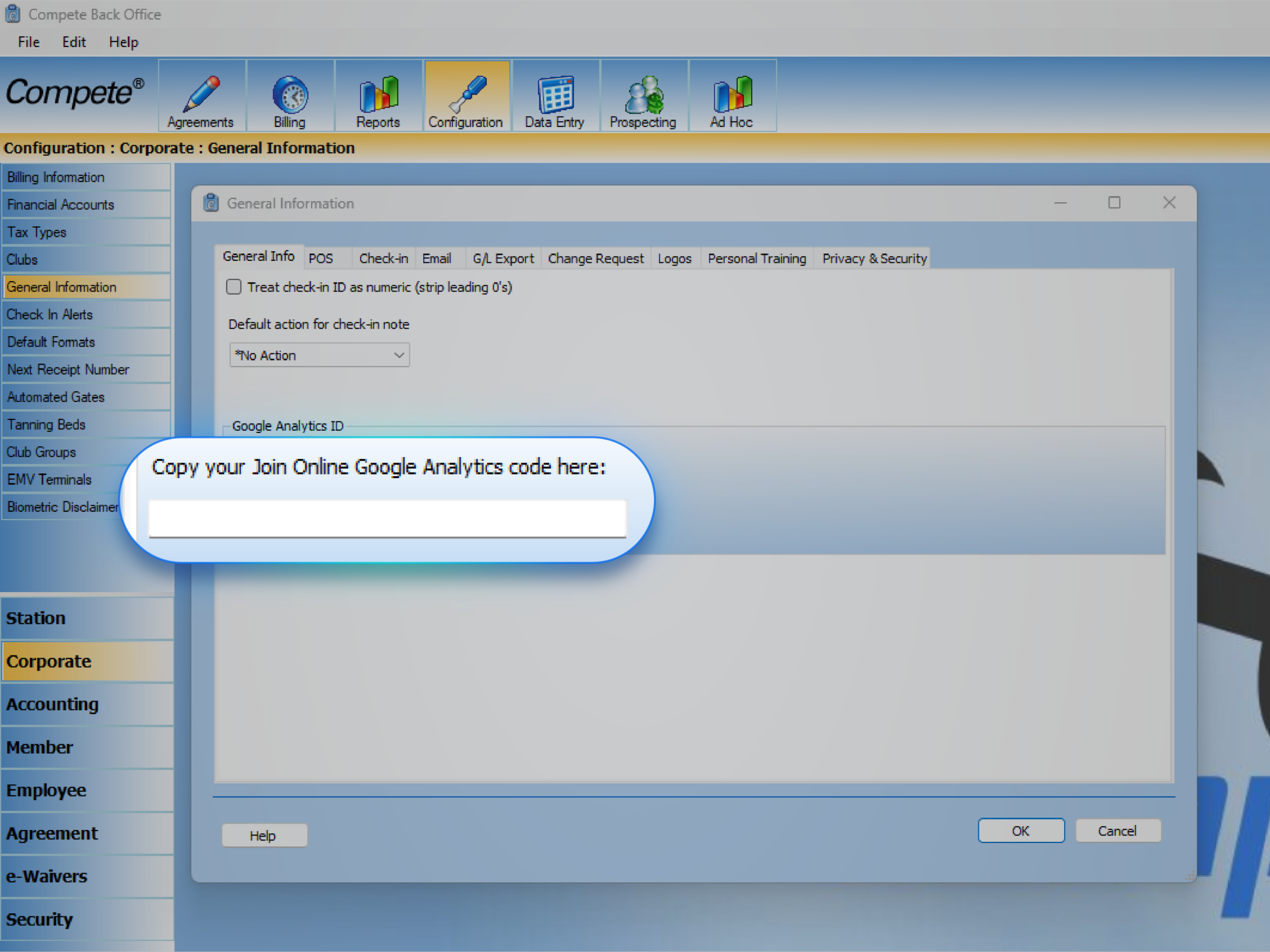Switch to the Check-in tab
Screen dimensions: 1270x952
383,259
